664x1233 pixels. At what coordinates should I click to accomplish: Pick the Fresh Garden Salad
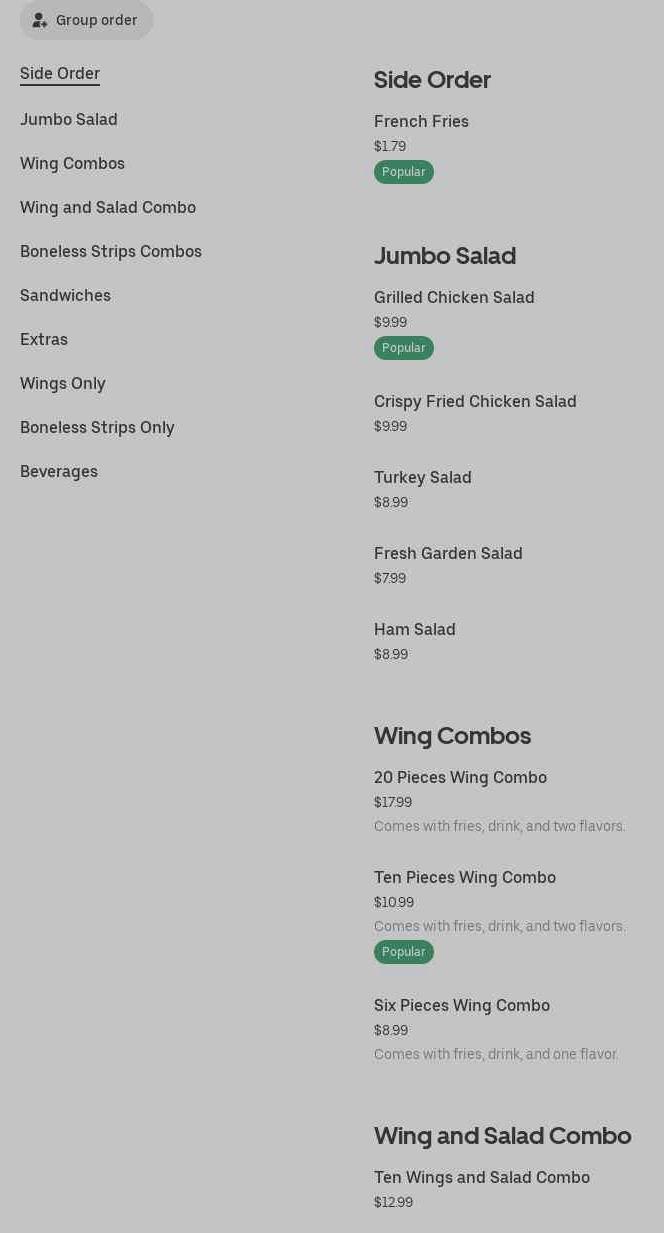click(x=448, y=554)
